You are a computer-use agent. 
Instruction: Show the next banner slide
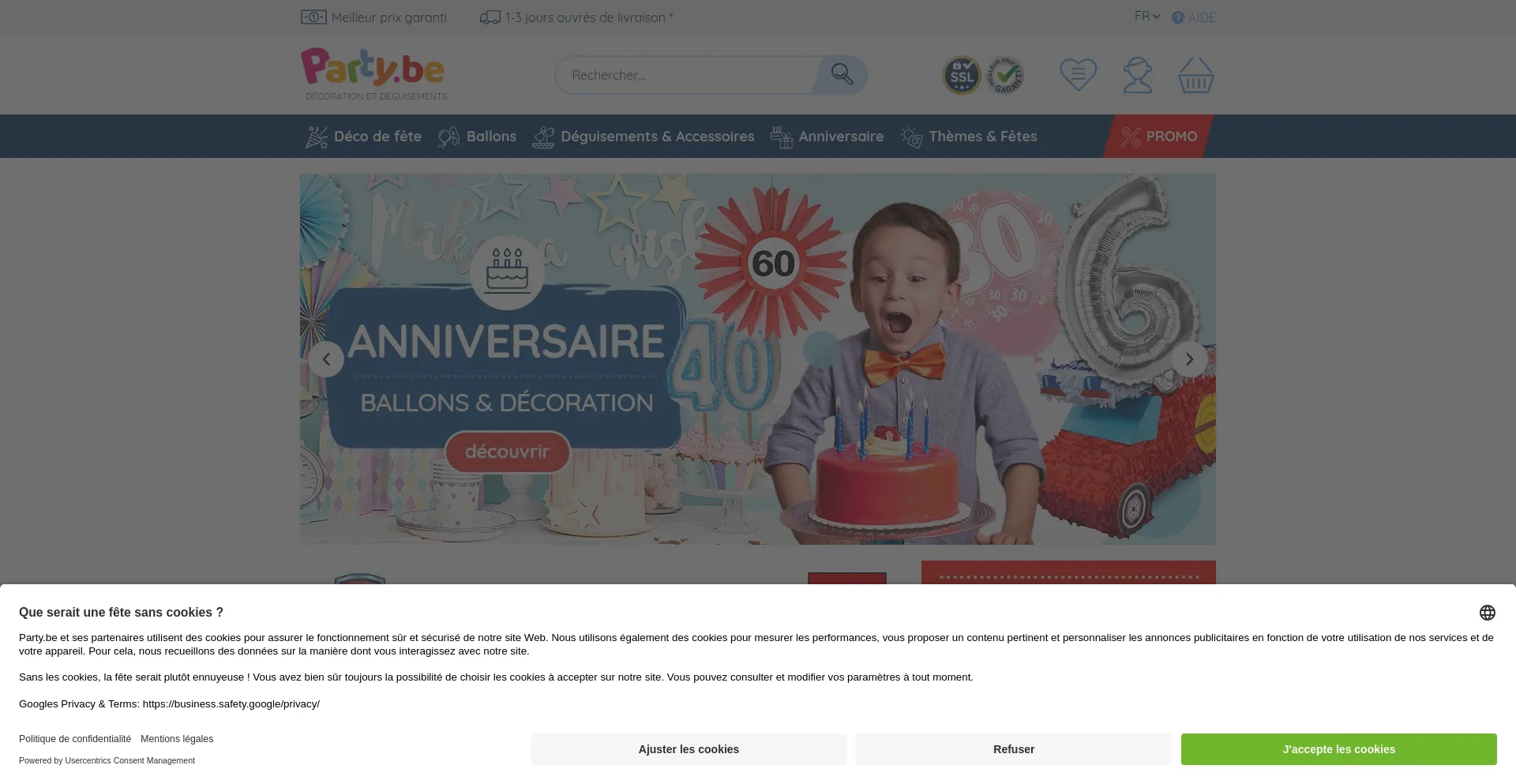1189,359
